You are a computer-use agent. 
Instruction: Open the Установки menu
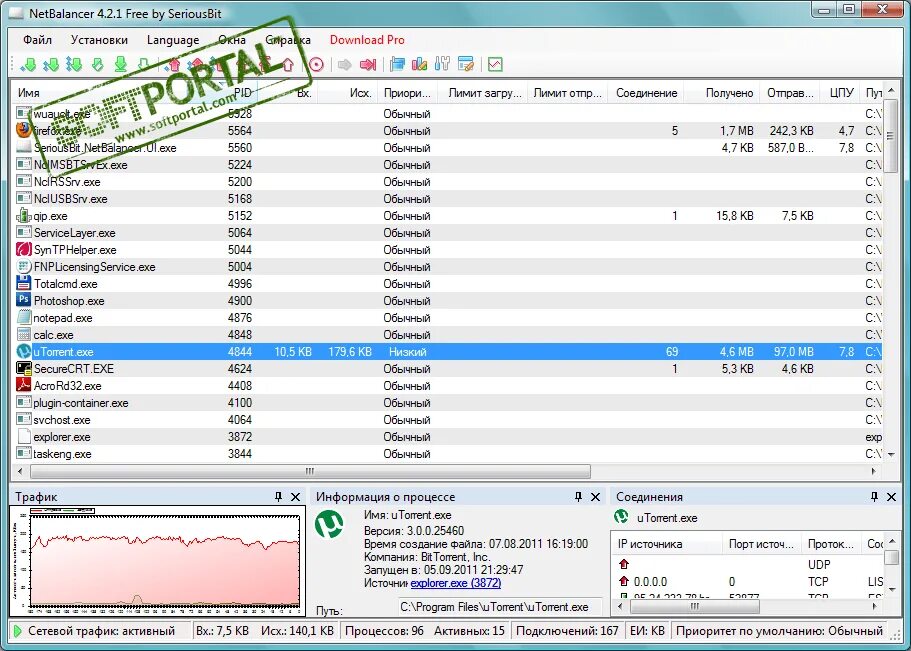99,40
